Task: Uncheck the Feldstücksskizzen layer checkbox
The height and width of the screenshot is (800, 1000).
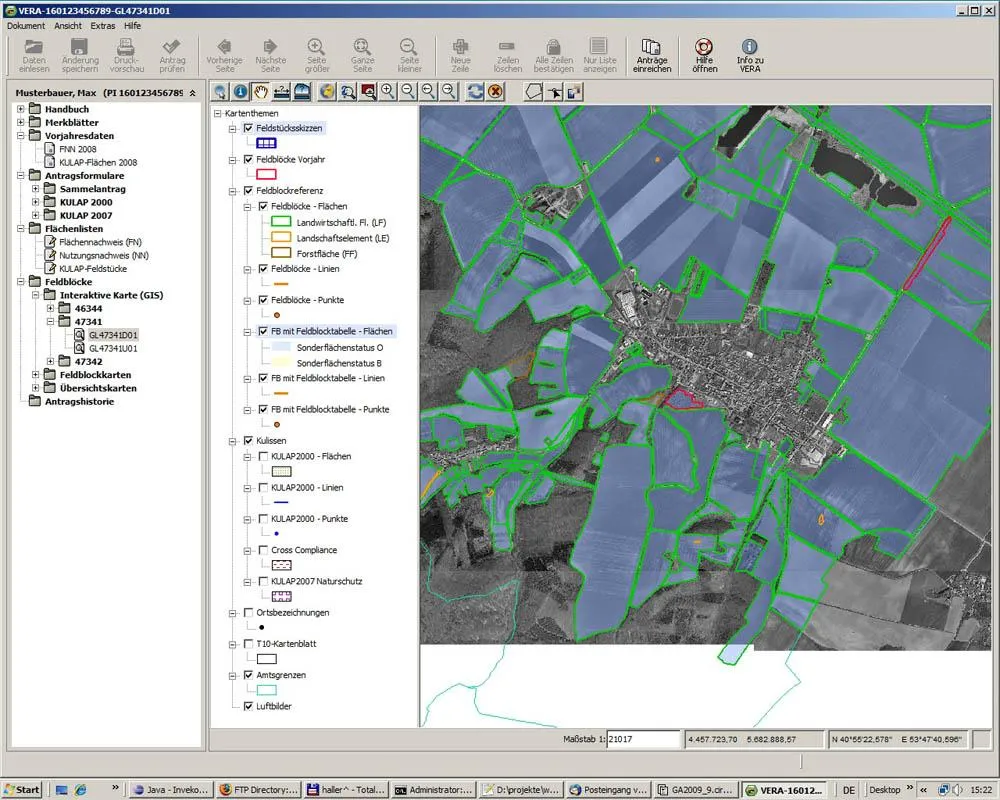Action: click(248, 128)
